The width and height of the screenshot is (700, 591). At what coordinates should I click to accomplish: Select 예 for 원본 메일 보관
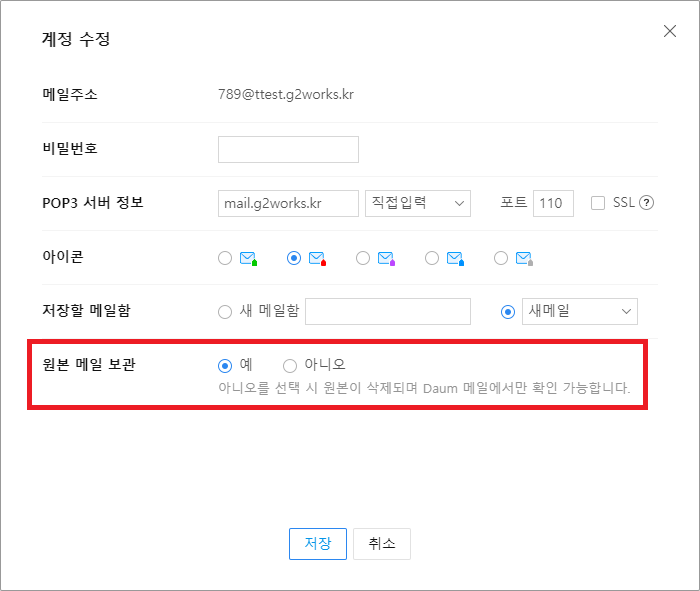coord(225,366)
